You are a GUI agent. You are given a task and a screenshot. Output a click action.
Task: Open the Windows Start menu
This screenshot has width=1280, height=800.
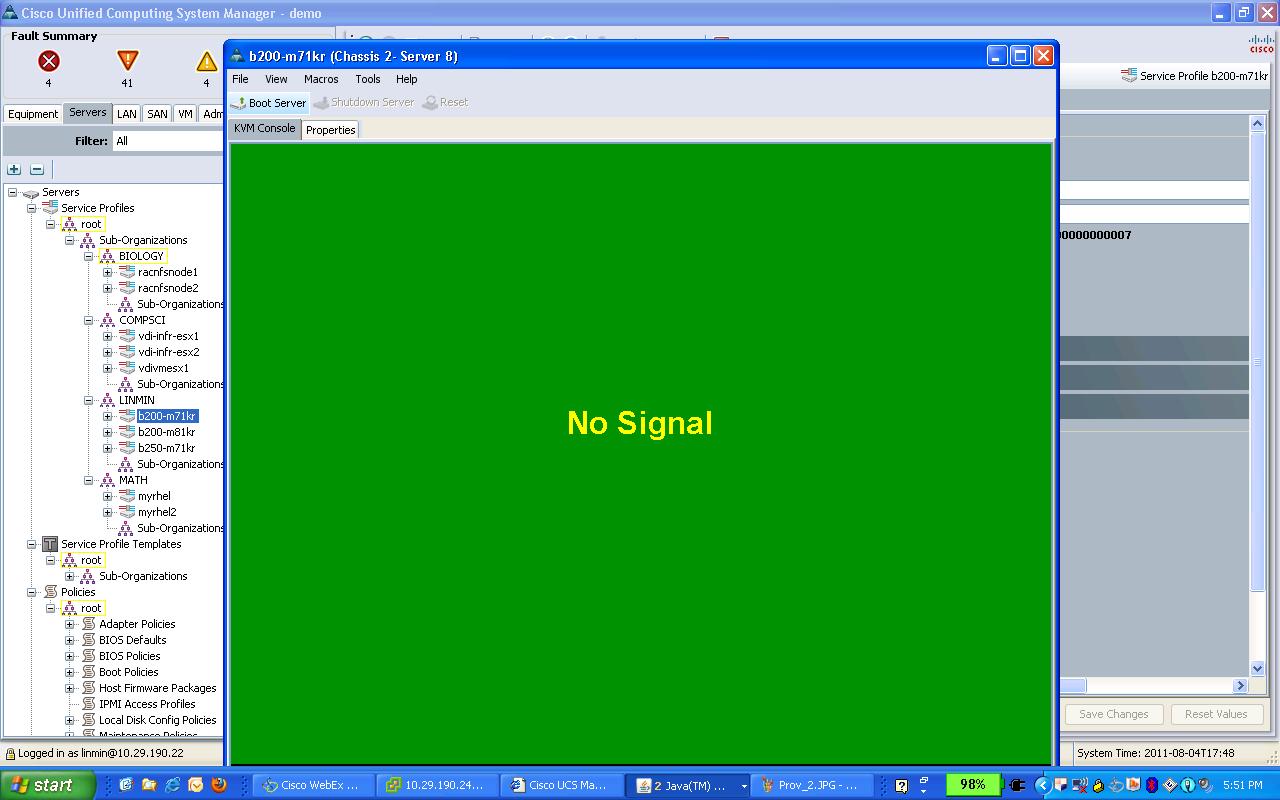coord(47,785)
